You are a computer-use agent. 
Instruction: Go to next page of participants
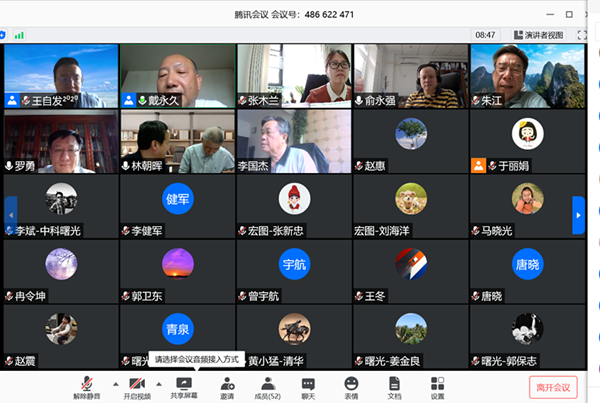point(578,214)
